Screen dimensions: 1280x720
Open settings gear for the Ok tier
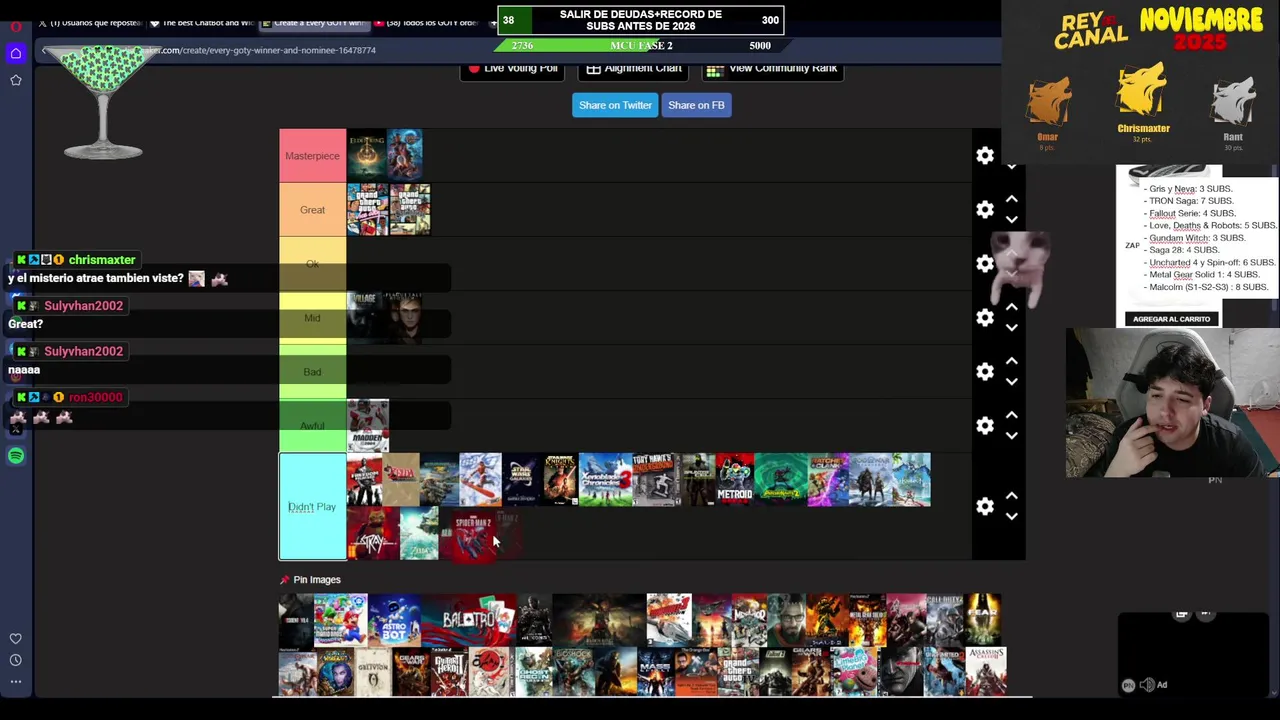point(985,264)
